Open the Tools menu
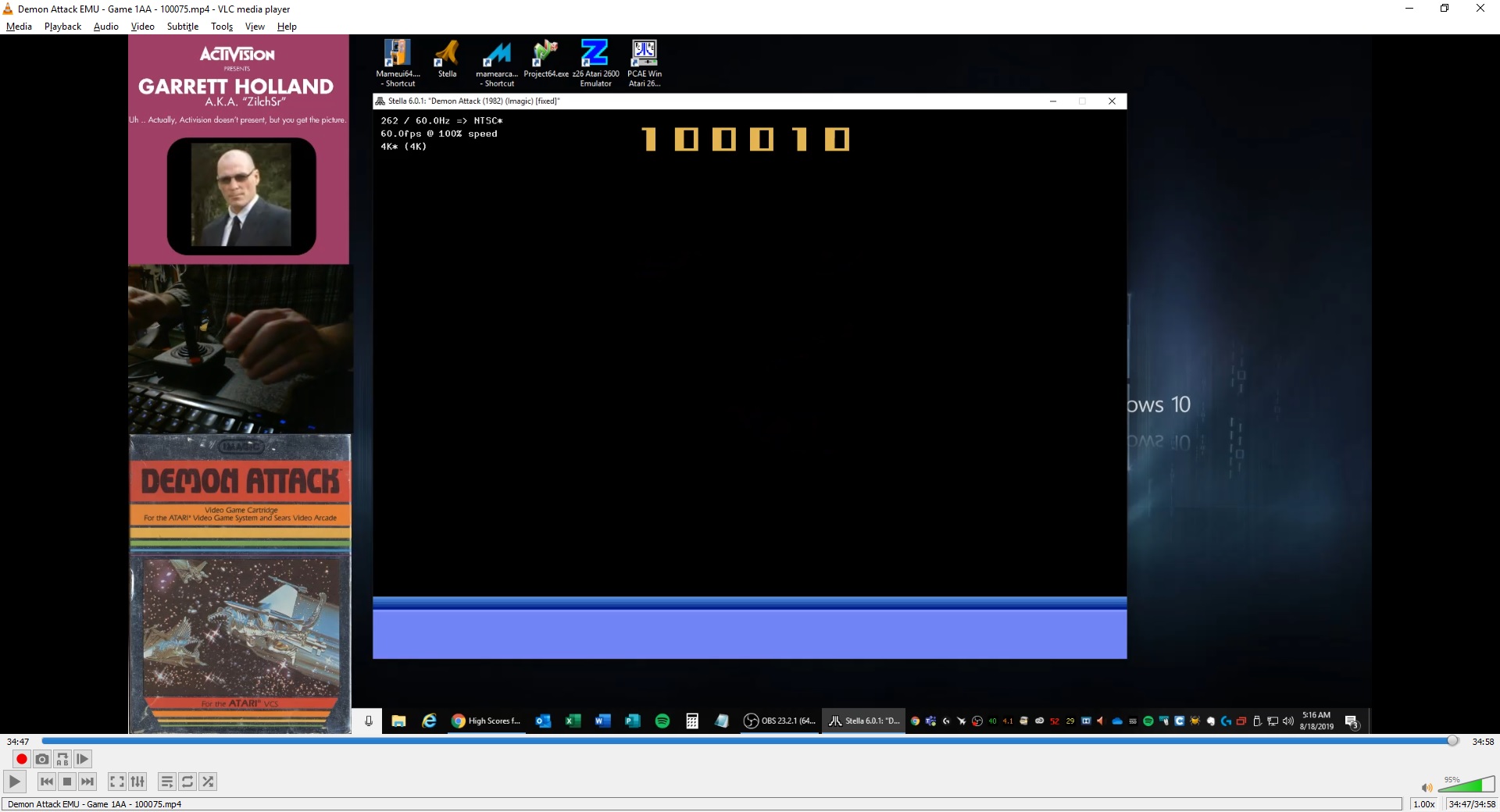Image resolution: width=1500 pixels, height=812 pixels. 222,27
